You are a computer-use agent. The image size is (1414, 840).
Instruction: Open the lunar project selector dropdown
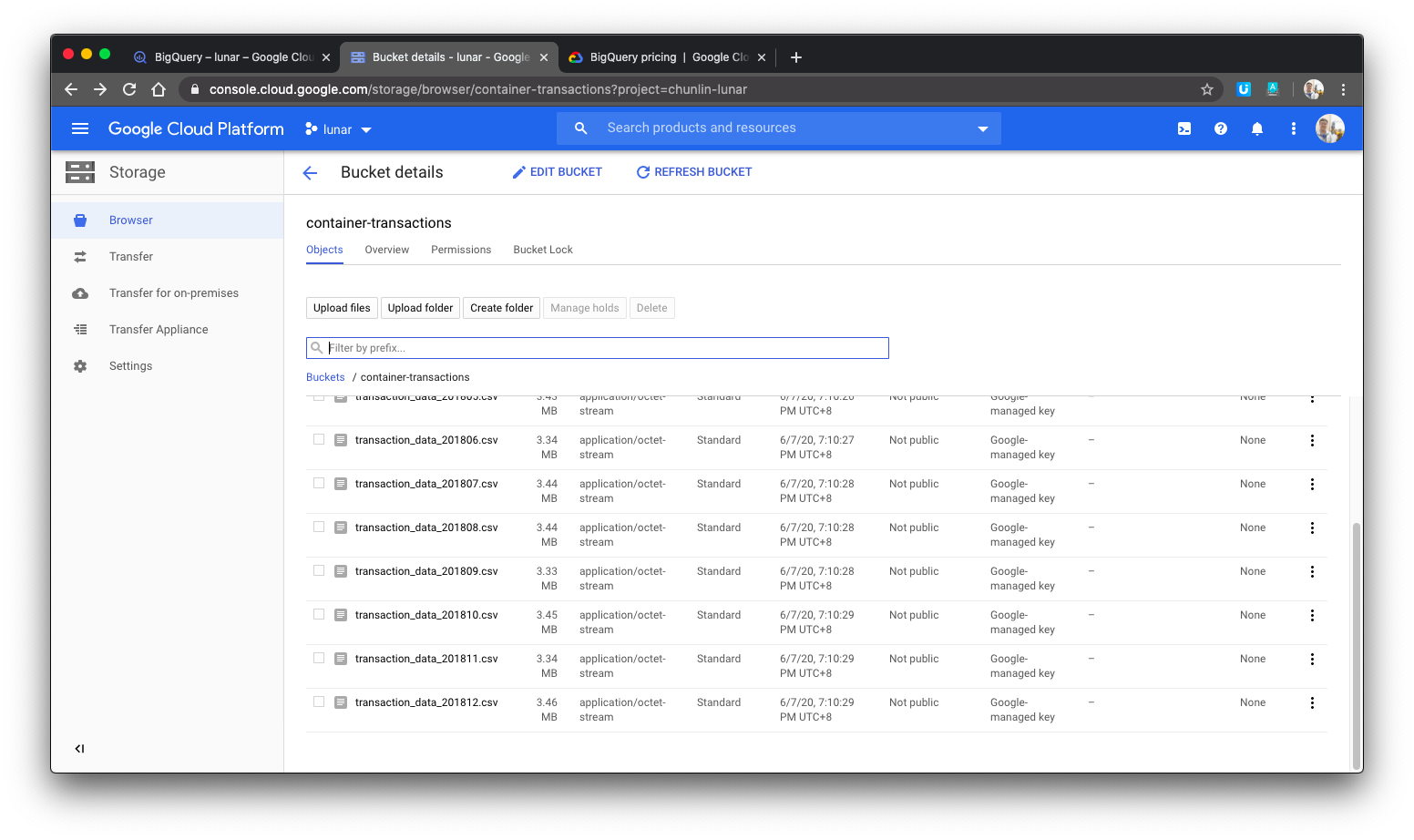coord(337,128)
